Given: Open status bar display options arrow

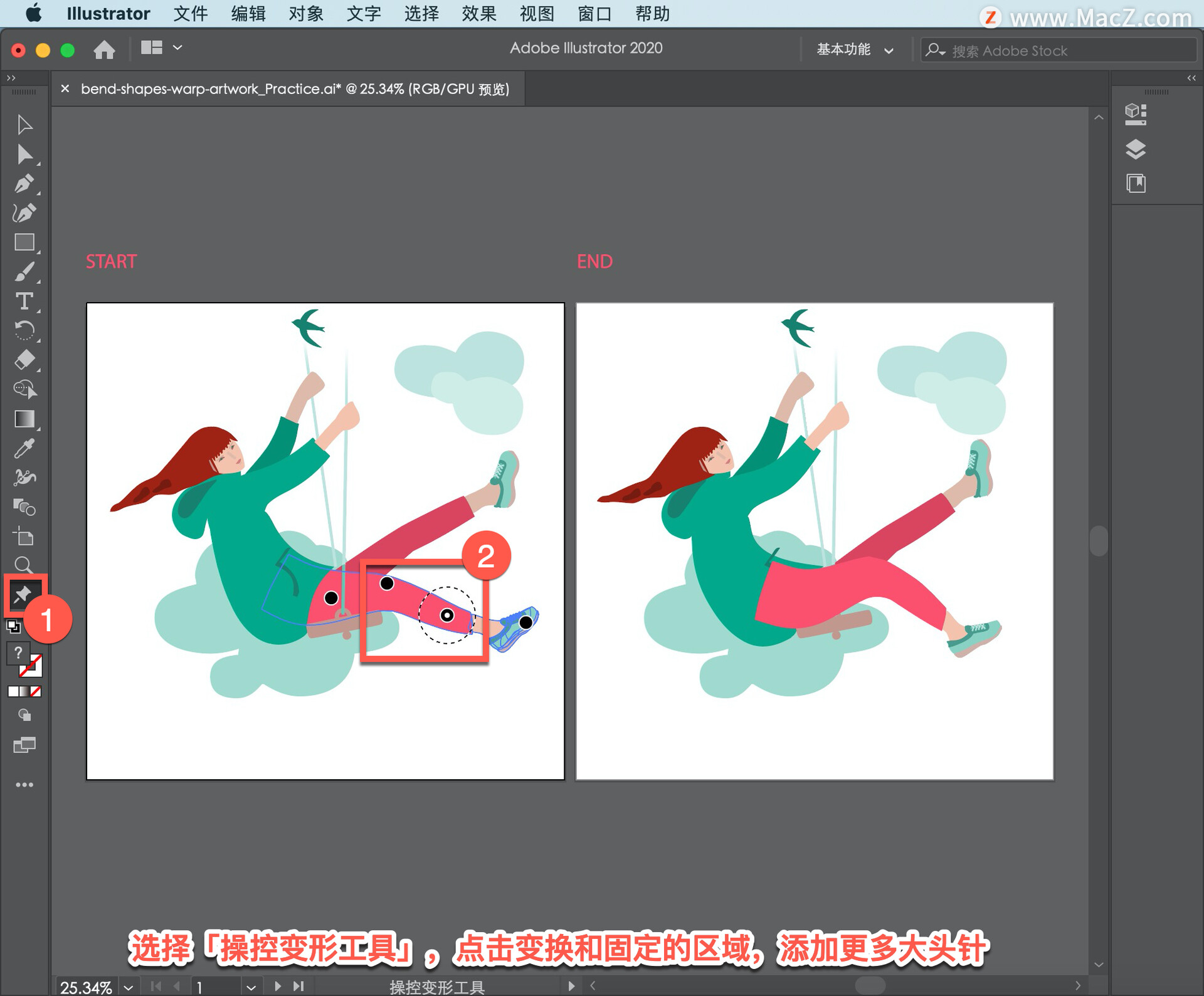Looking at the screenshot, I should click(571, 986).
